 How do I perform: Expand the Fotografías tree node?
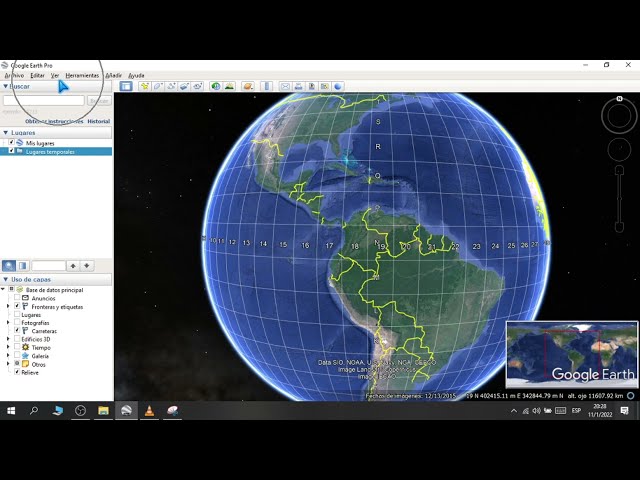(8, 322)
